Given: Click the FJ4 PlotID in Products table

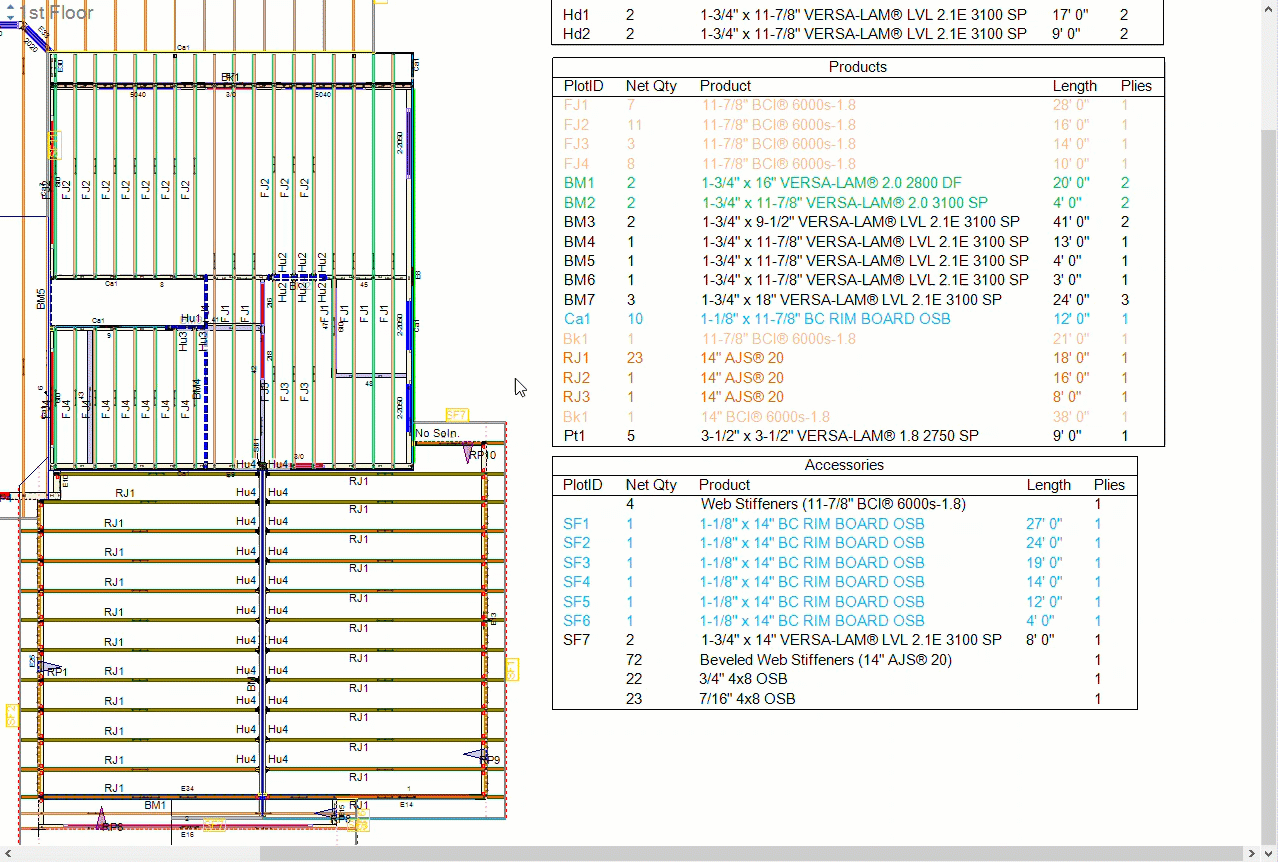Looking at the screenshot, I should coord(576,164).
